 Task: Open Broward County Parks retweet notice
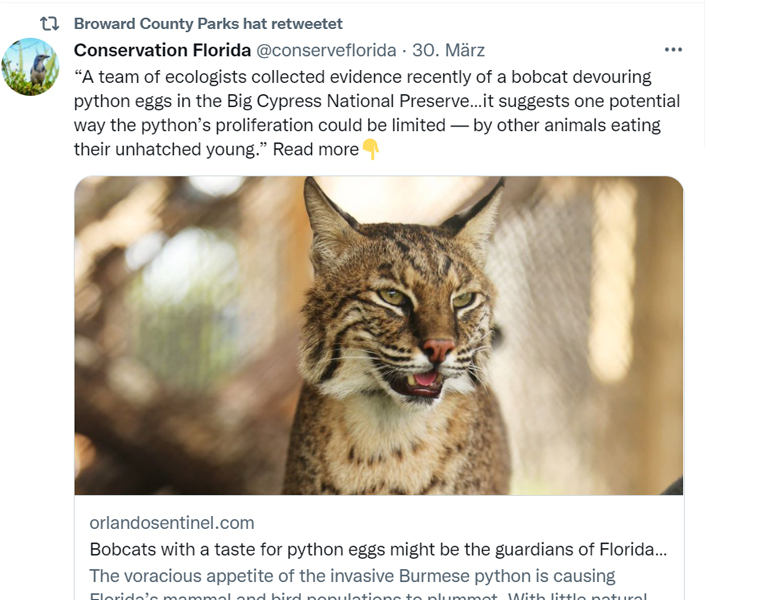click(x=208, y=23)
